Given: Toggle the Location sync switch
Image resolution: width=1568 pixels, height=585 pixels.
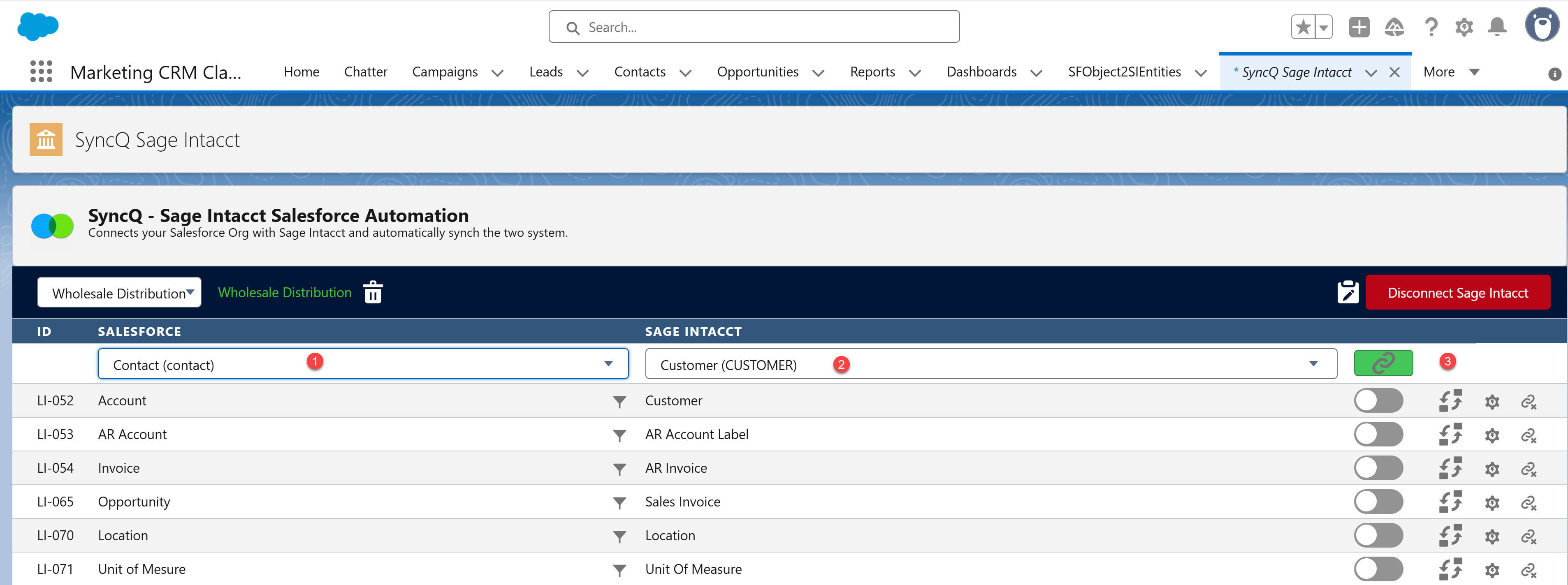Looking at the screenshot, I should click(1378, 535).
